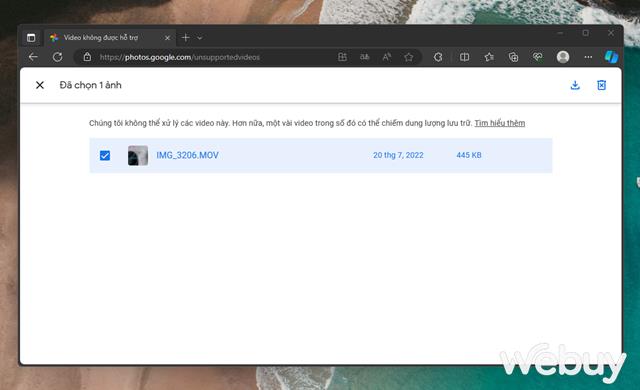Reload the Google Photos page
Screen dimensions: 640x390
pyautogui.click(x=58, y=57)
